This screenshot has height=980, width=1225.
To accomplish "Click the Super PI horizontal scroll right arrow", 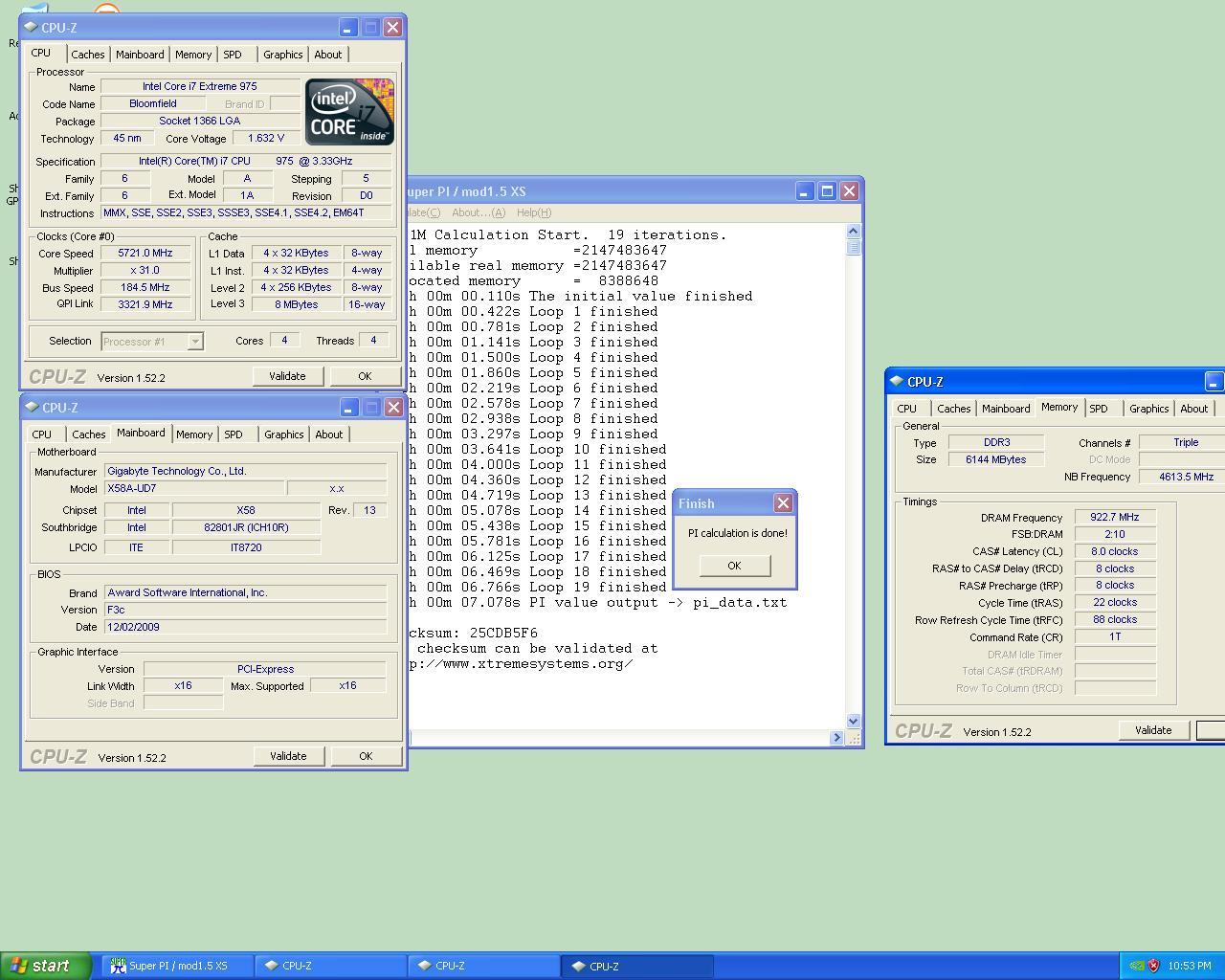I will click(837, 738).
